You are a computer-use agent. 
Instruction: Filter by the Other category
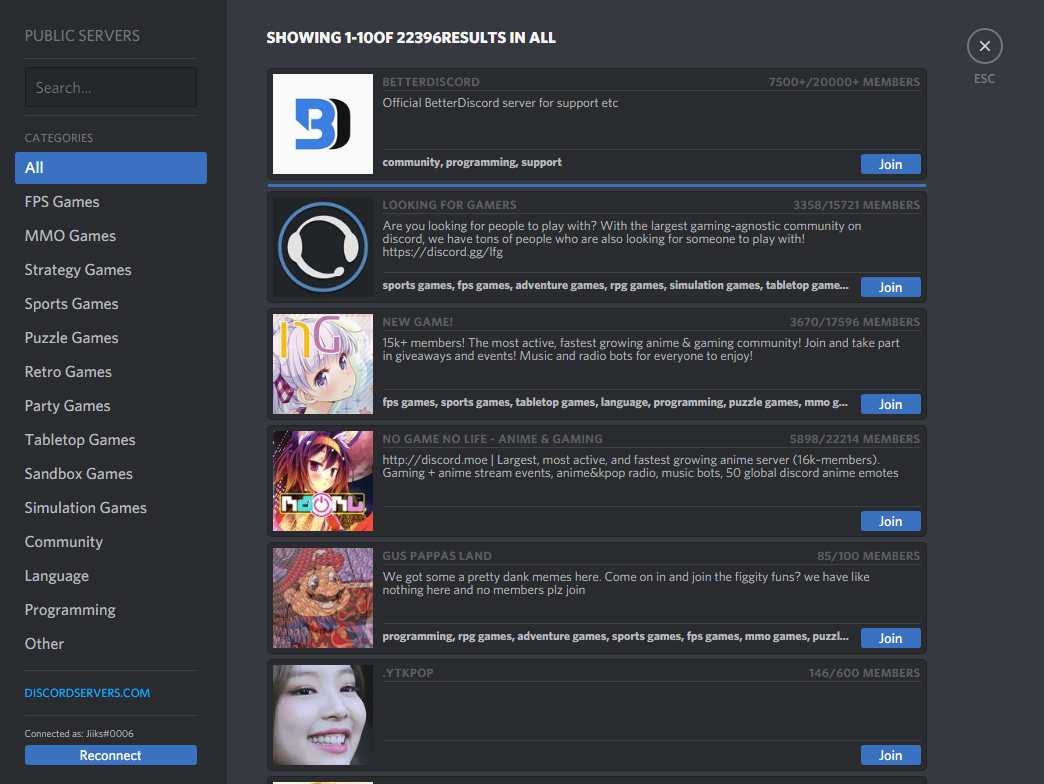(111, 644)
